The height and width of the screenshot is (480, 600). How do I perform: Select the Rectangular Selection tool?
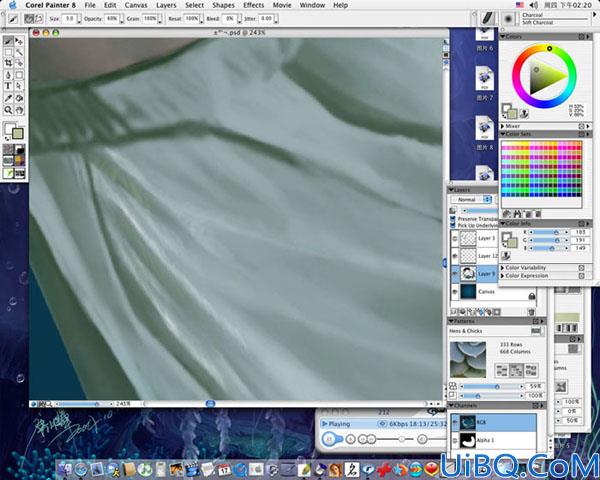coord(8,52)
